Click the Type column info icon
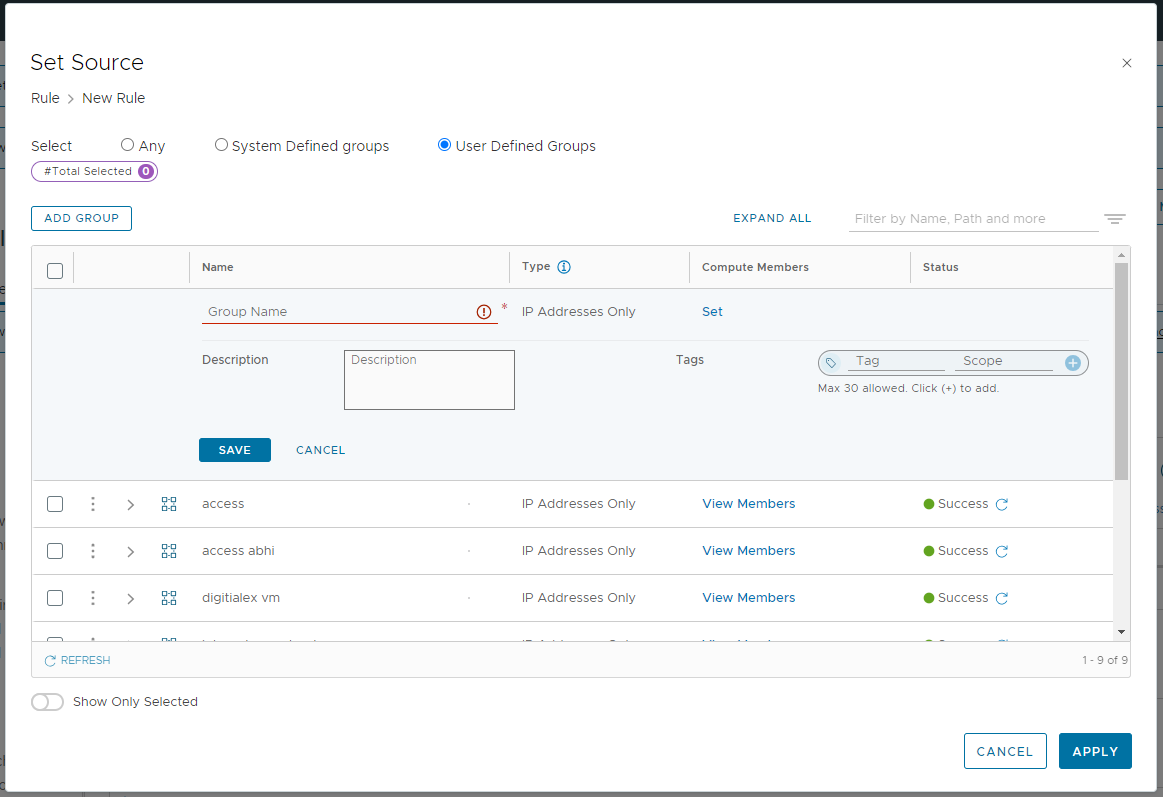The width and height of the screenshot is (1163, 797). point(564,267)
